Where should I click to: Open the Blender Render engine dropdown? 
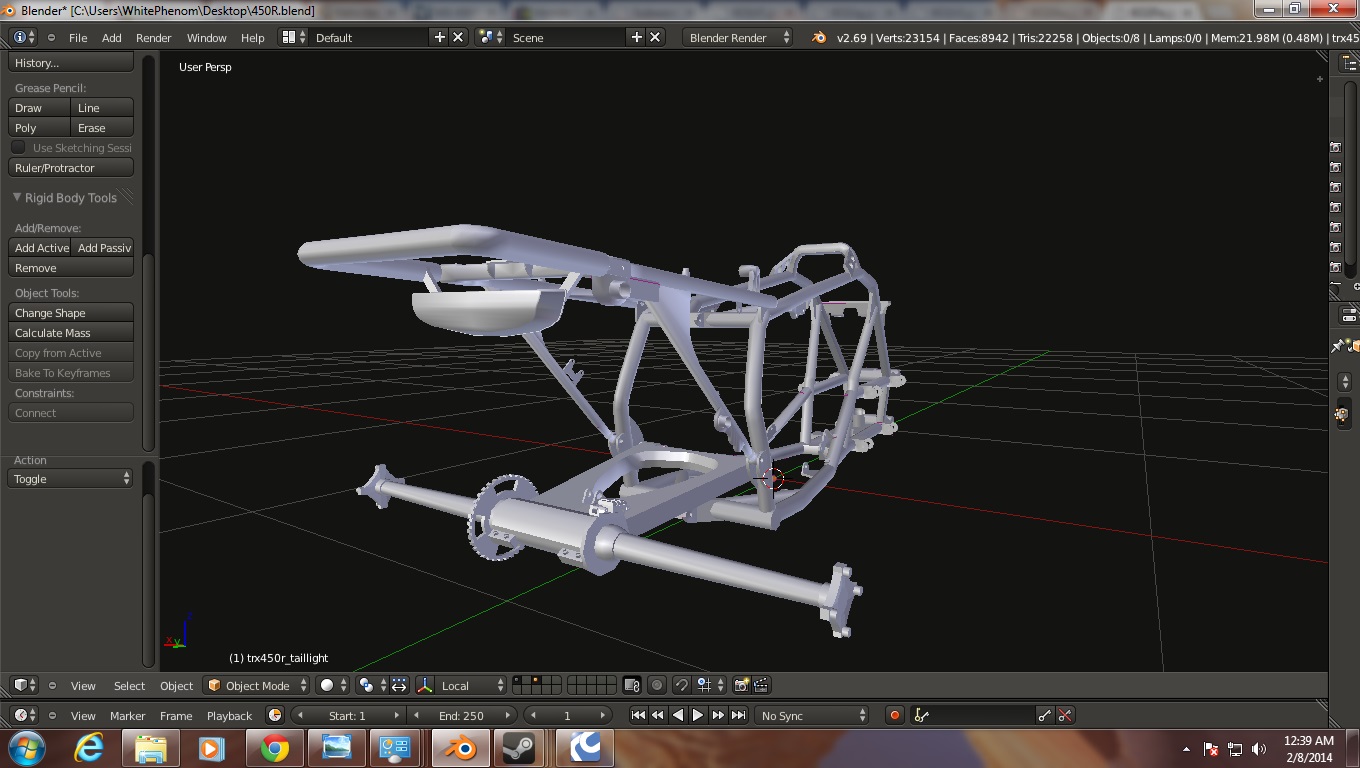[738, 37]
